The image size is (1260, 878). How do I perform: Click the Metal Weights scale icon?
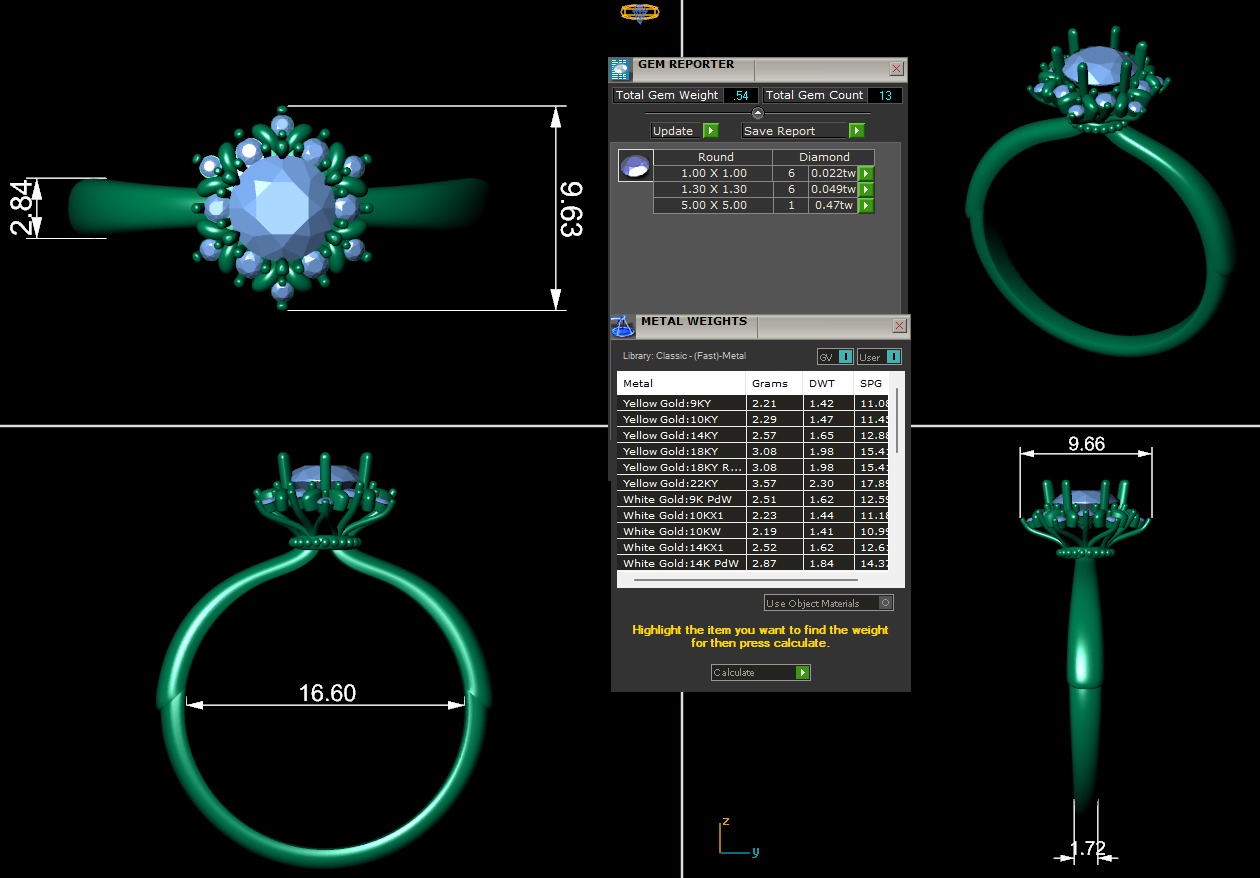(x=622, y=326)
